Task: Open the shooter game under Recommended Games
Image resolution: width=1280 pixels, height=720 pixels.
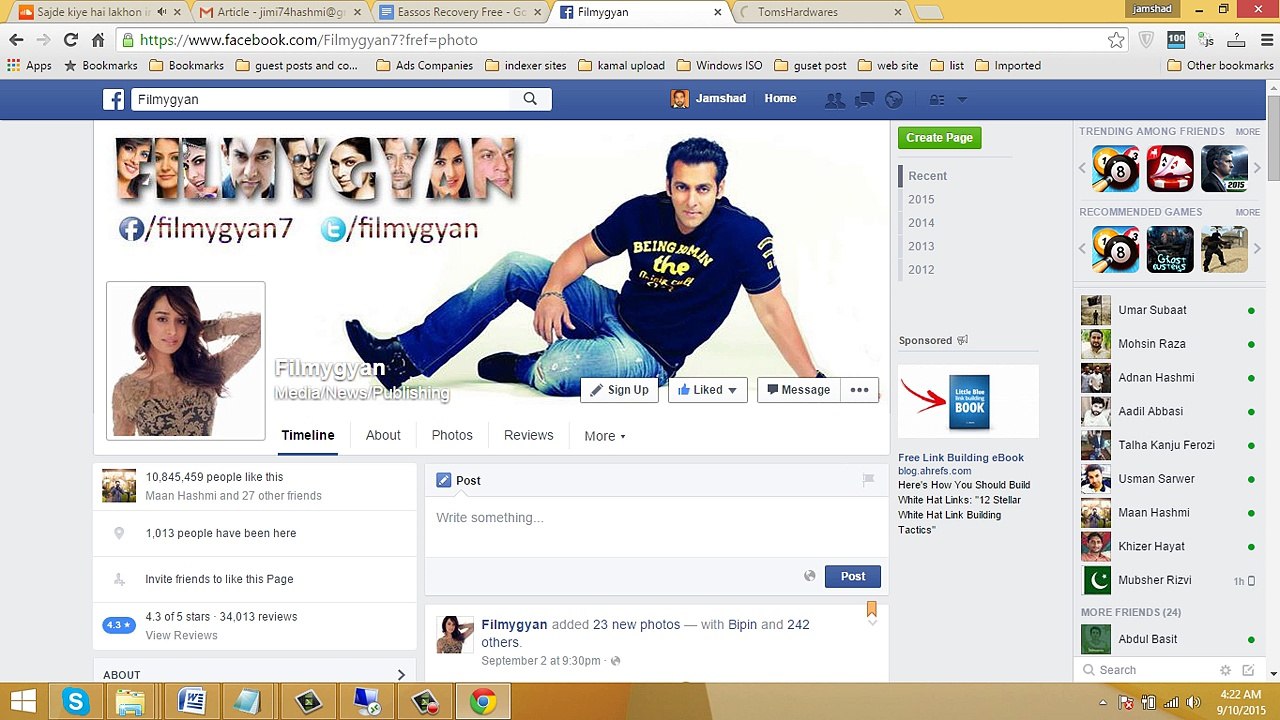Action: (x=1224, y=249)
